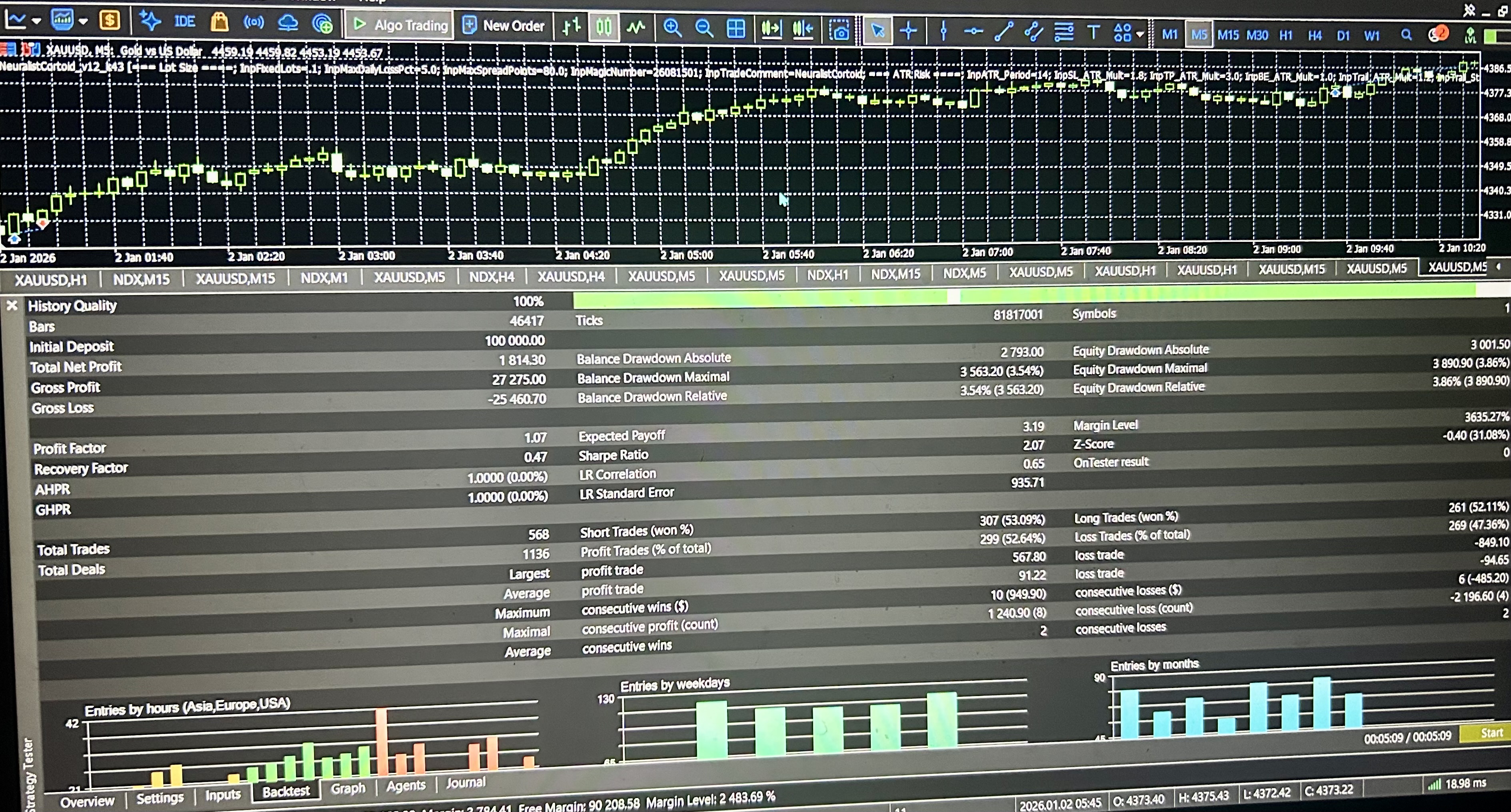Viewport: 1511px width, 812px height.
Task: Click the tile windows grid icon
Action: click(x=736, y=28)
